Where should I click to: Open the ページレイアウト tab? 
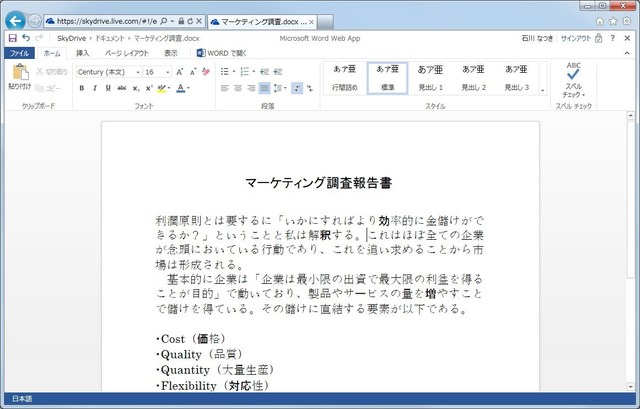[x=128, y=53]
